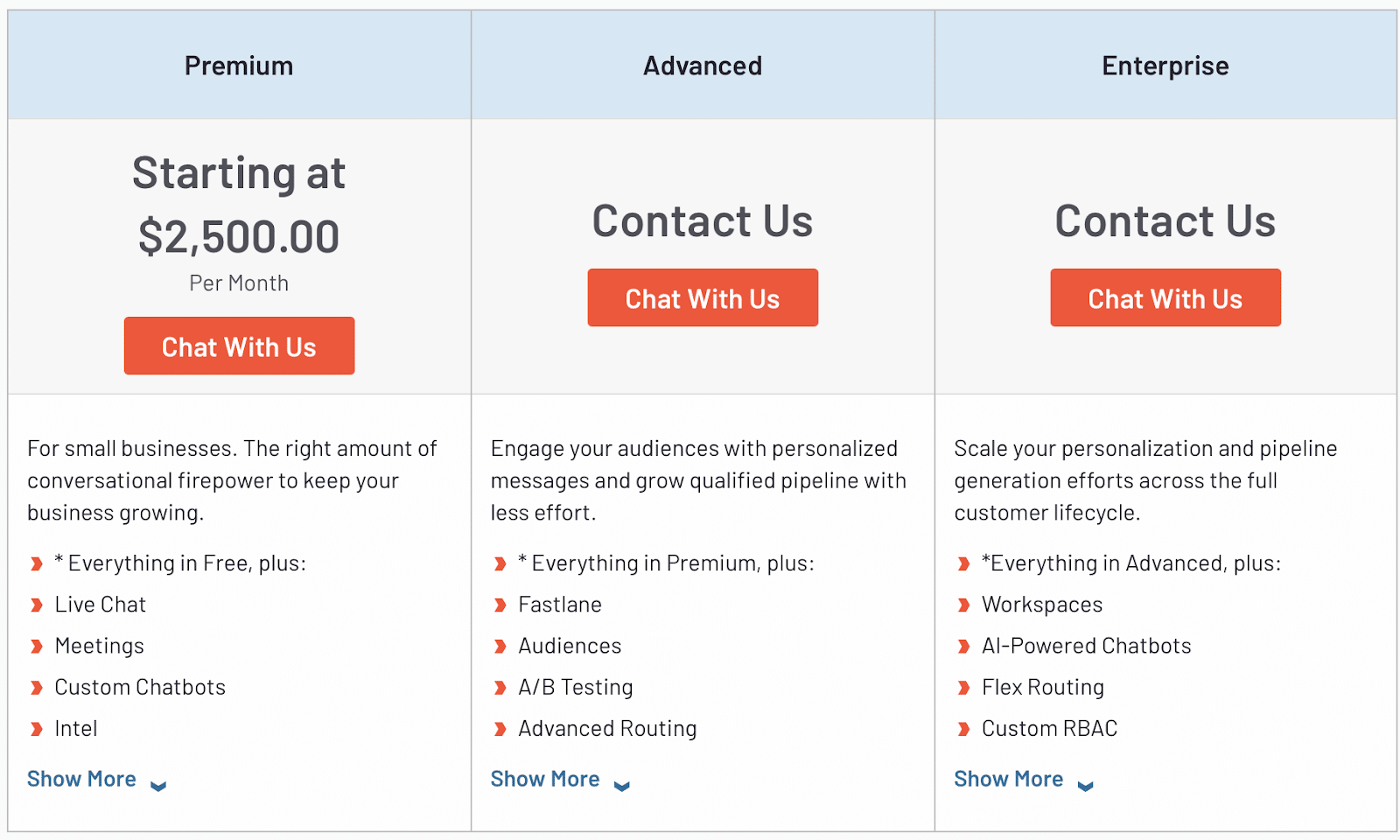Viewport: 1400px width, 840px height.
Task: Click the Chat With Us button under Enterprise
Action: [x=1165, y=297]
